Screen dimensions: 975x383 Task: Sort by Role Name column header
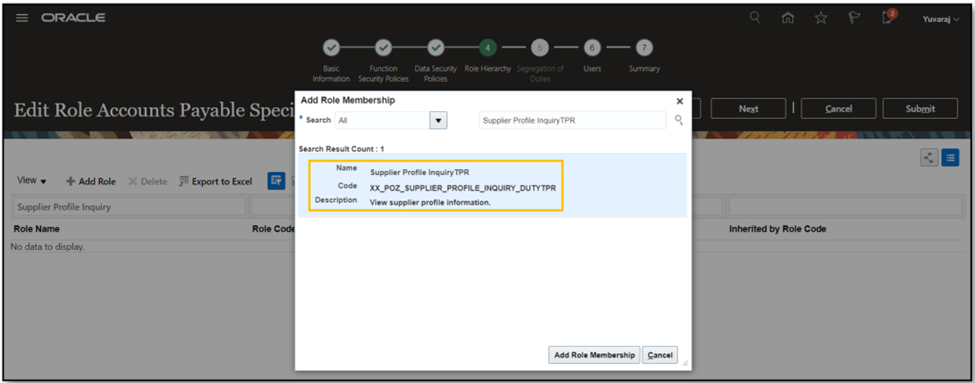pos(37,229)
